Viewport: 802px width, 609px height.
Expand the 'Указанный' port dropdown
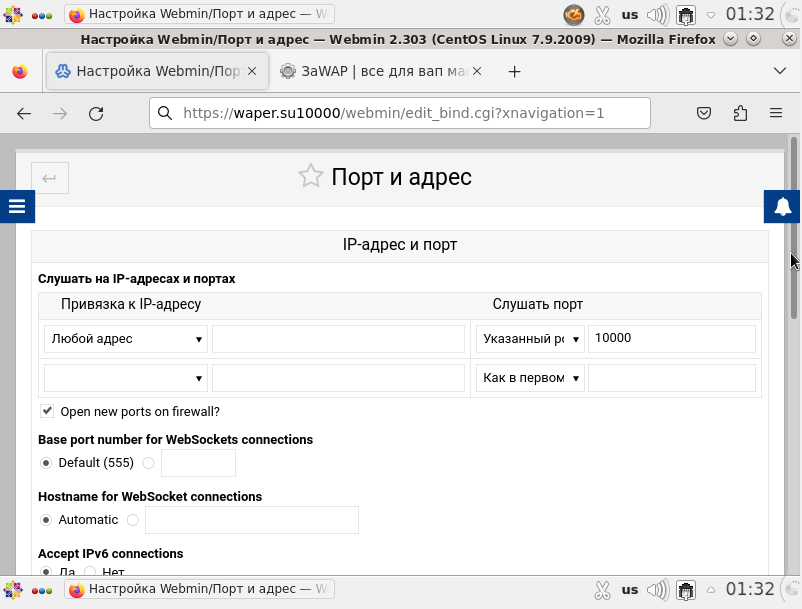pos(530,339)
